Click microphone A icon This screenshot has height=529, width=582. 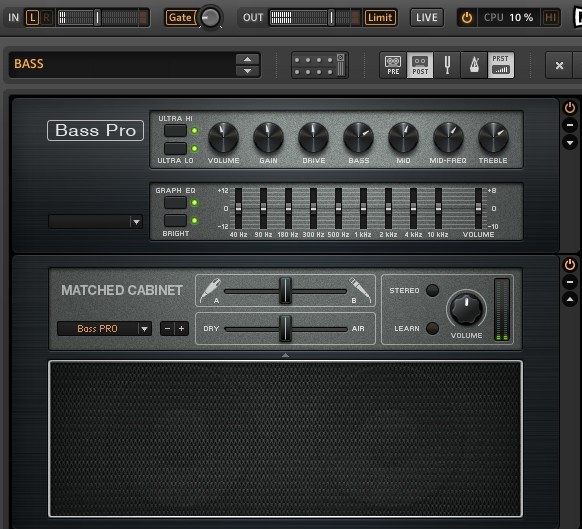210,290
